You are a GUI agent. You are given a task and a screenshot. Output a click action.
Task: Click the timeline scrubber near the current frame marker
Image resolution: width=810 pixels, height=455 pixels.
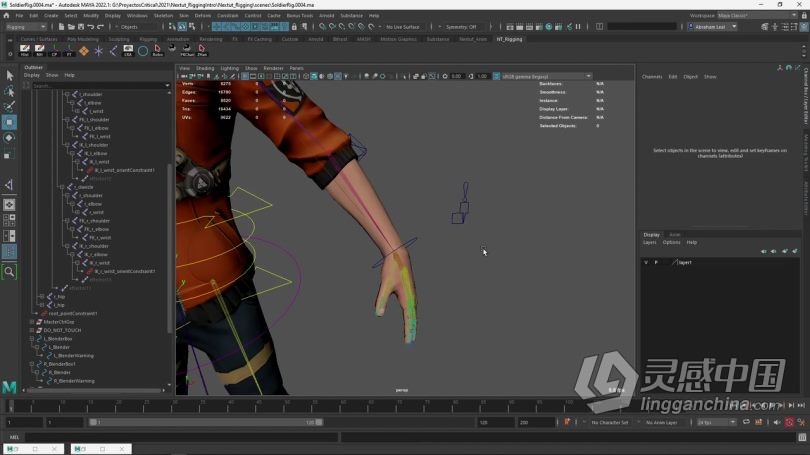10,406
